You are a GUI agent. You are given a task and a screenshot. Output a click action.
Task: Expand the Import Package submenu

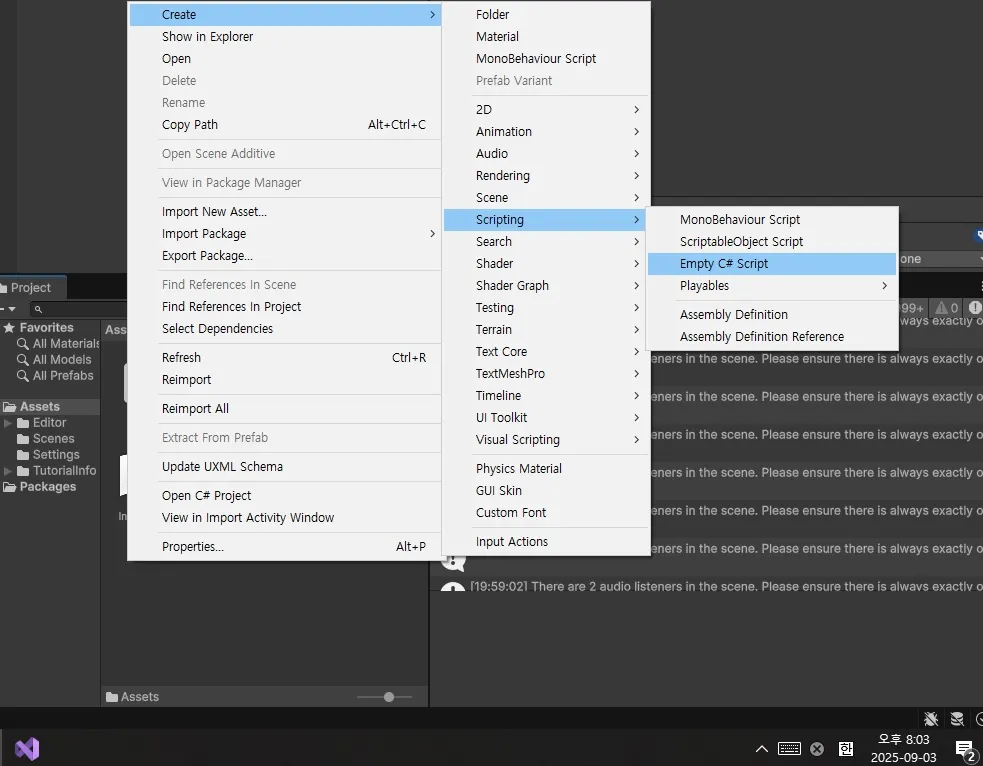coord(285,234)
